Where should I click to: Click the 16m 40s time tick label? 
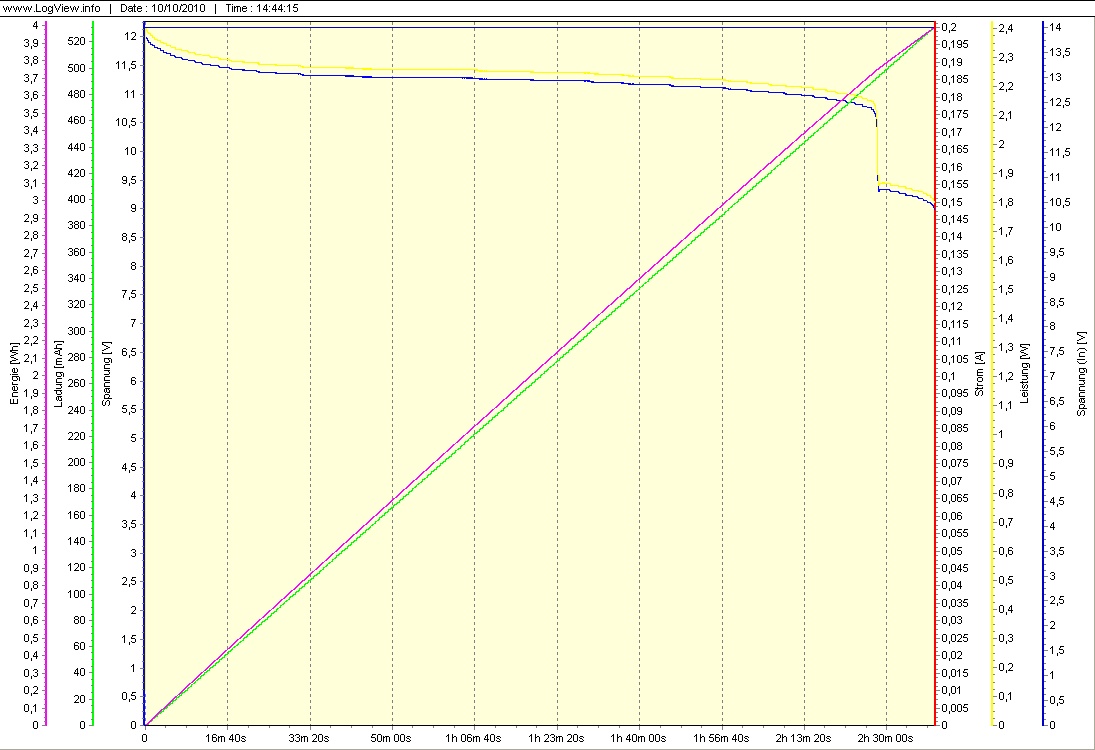point(226,738)
